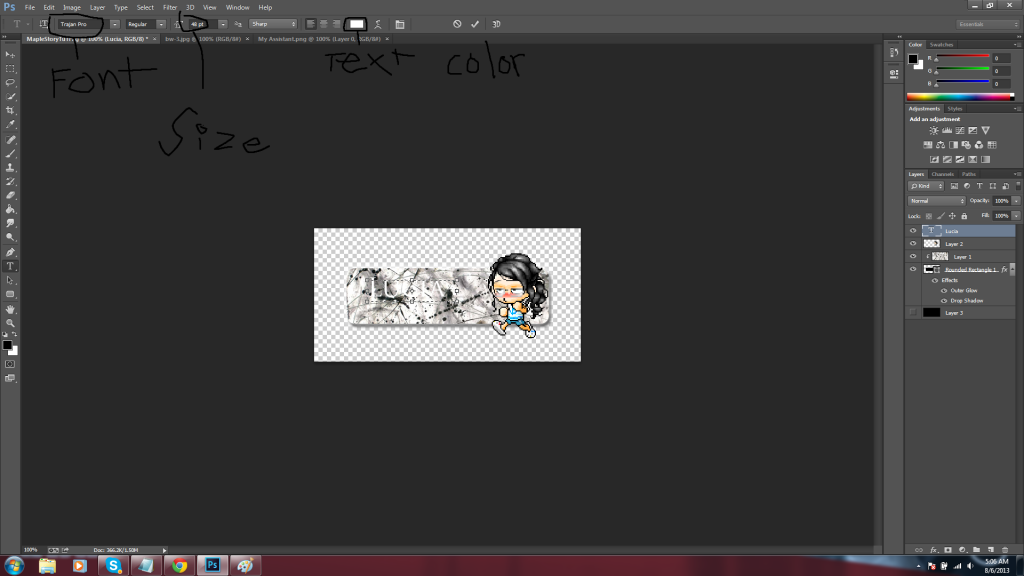Select the Healing Brush tool
1024x576 pixels.
(x=10, y=140)
